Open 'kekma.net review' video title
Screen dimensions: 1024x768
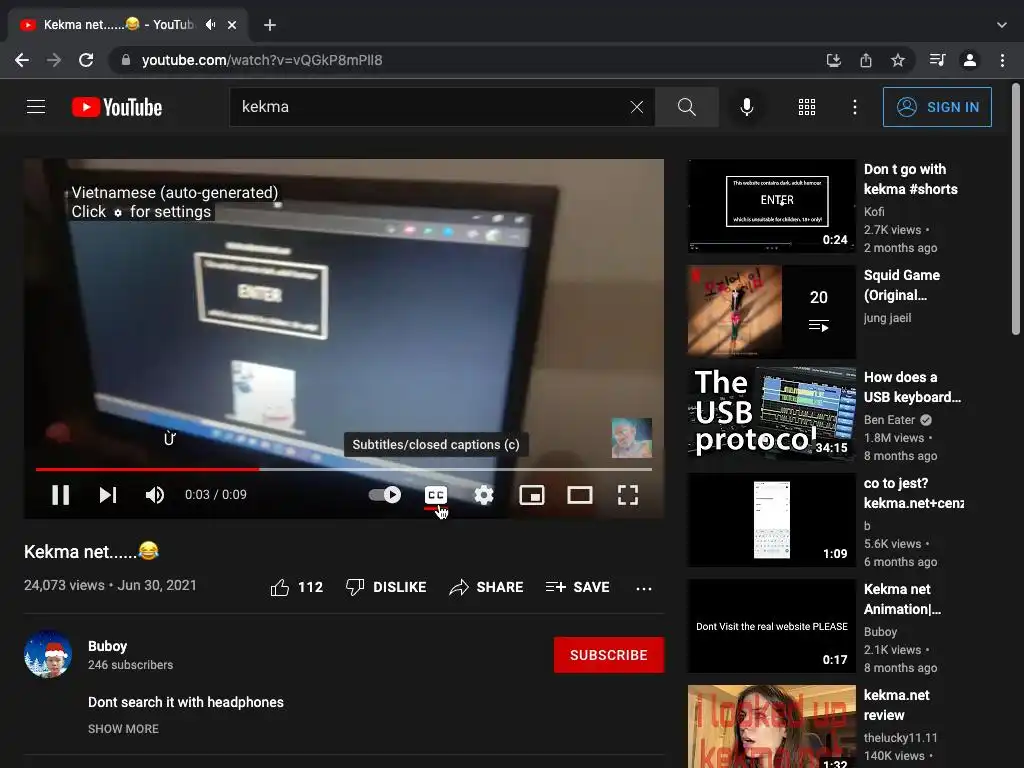coord(897,705)
